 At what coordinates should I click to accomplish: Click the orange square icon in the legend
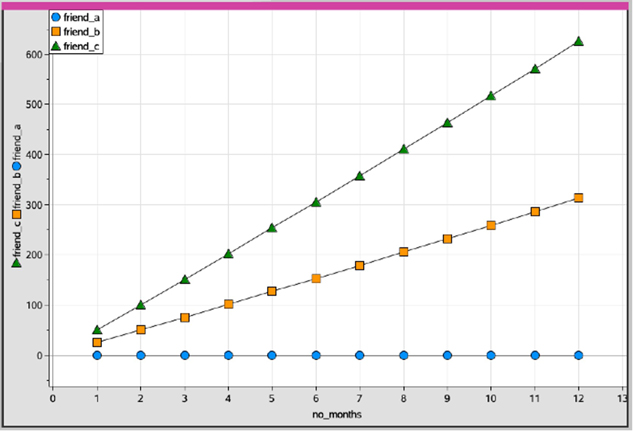(x=56, y=32)
